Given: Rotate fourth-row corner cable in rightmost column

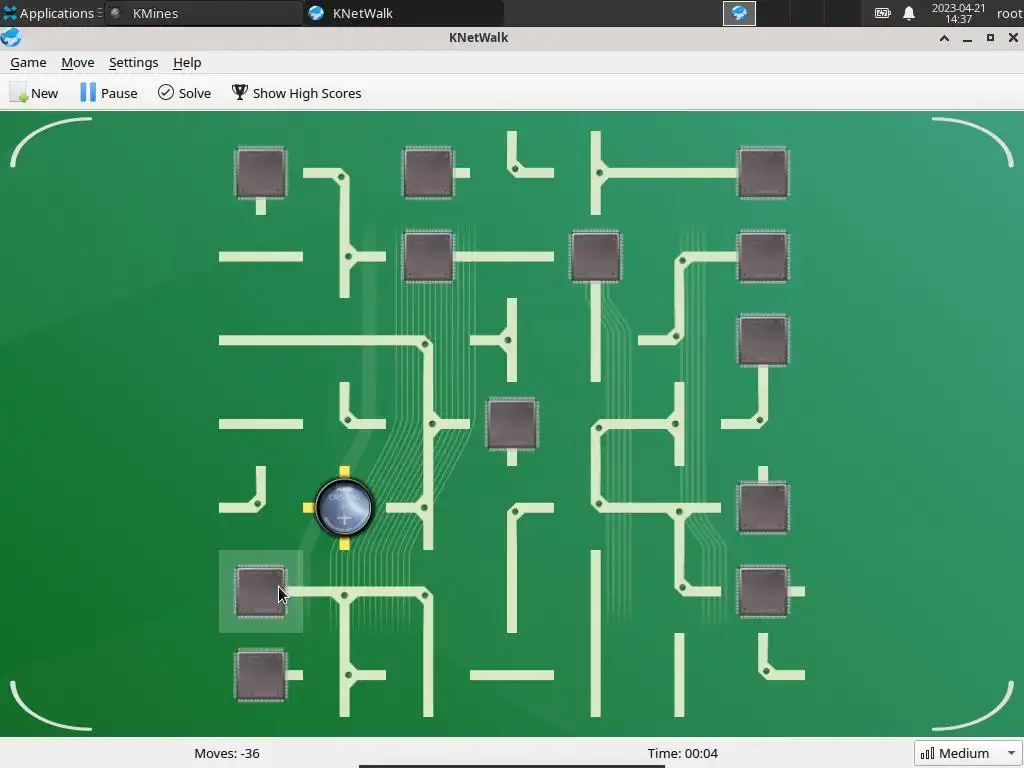Looking at the screenshot, I should coord(762,424).
